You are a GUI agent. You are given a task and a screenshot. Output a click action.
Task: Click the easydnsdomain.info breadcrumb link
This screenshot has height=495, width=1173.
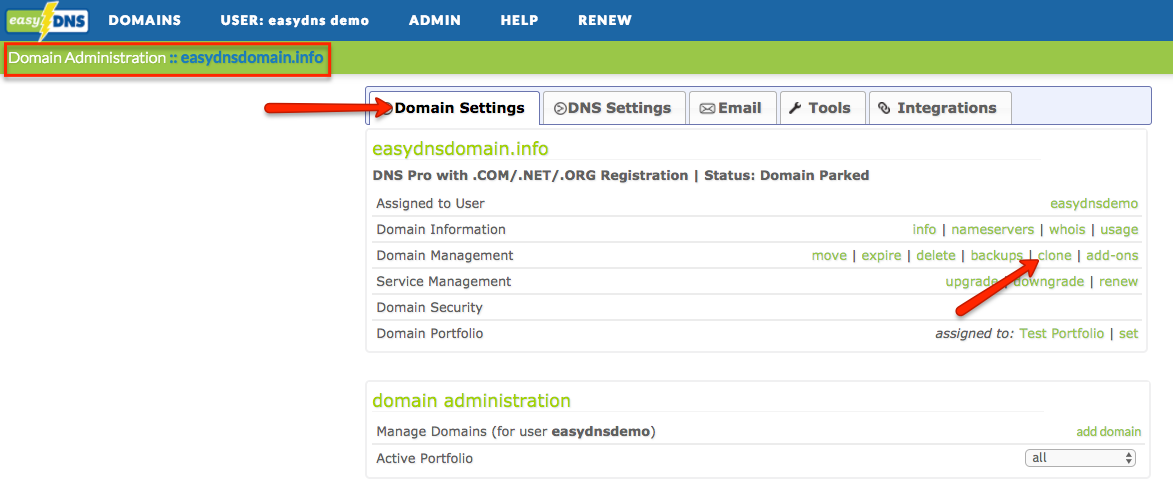coord(252,58)
